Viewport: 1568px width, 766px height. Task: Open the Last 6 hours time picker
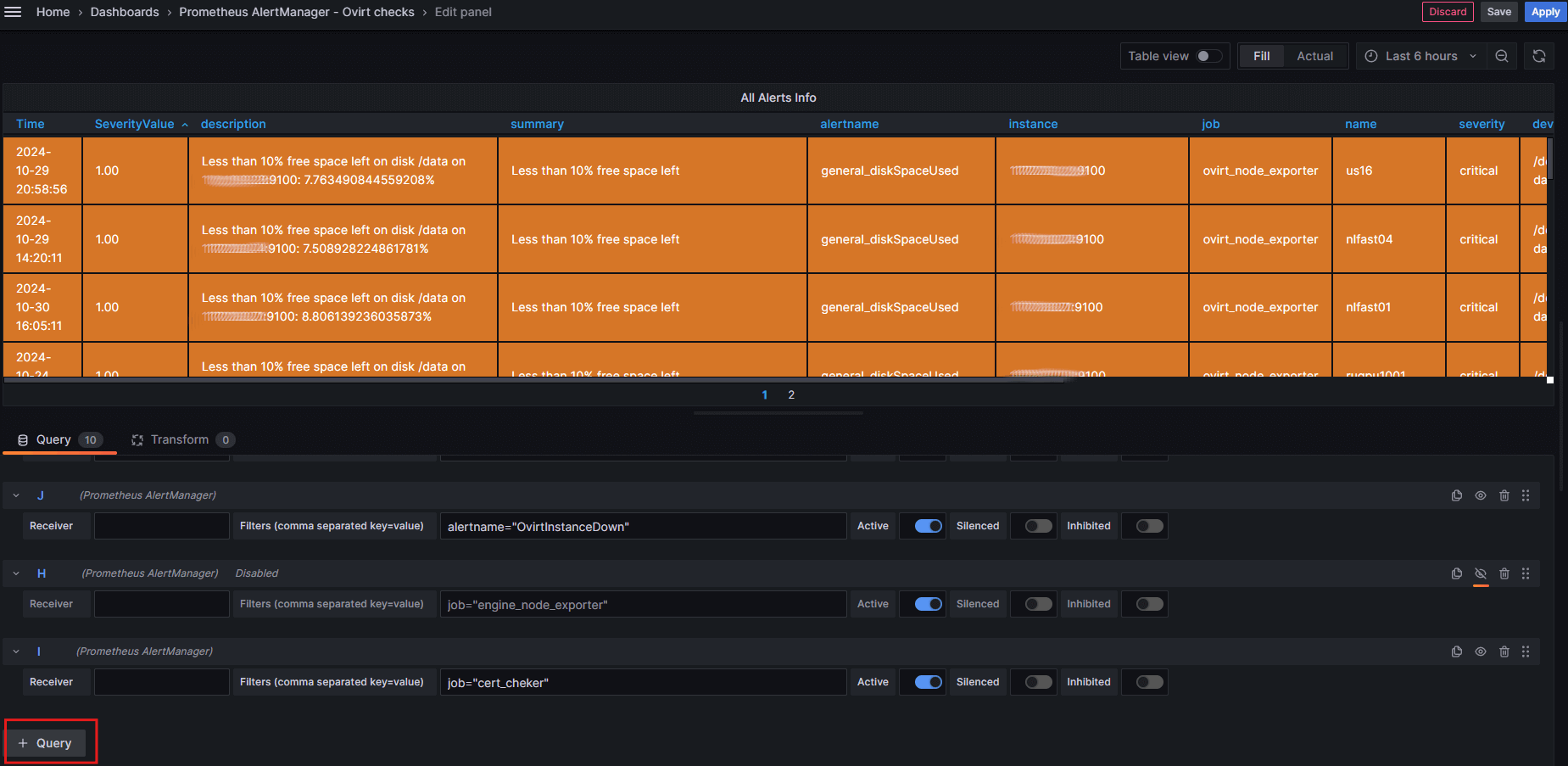coord(1420,56)
